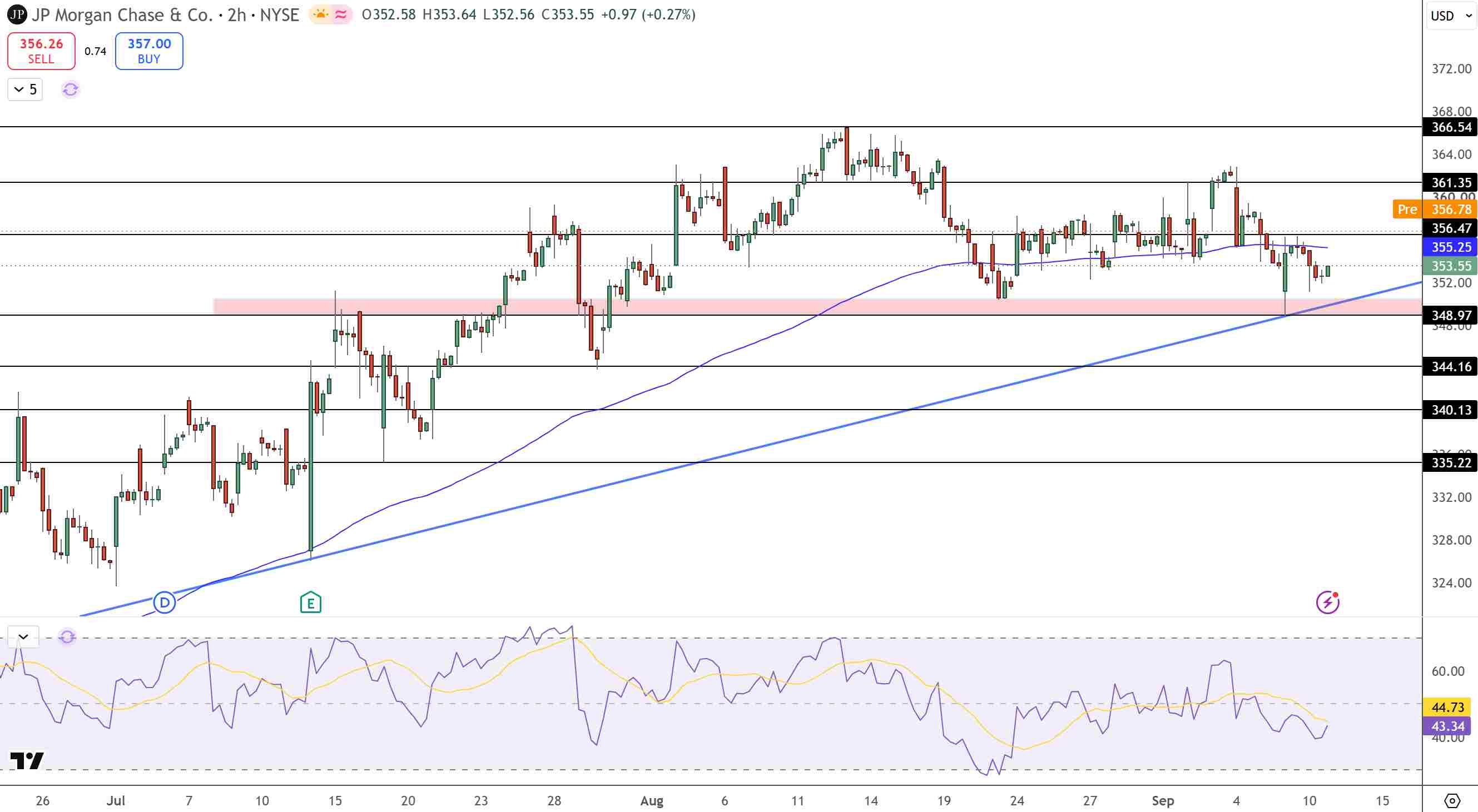Click the C353.55 close value in header
Viewport: 1478px width, 812px height.
tap(567, 14)
